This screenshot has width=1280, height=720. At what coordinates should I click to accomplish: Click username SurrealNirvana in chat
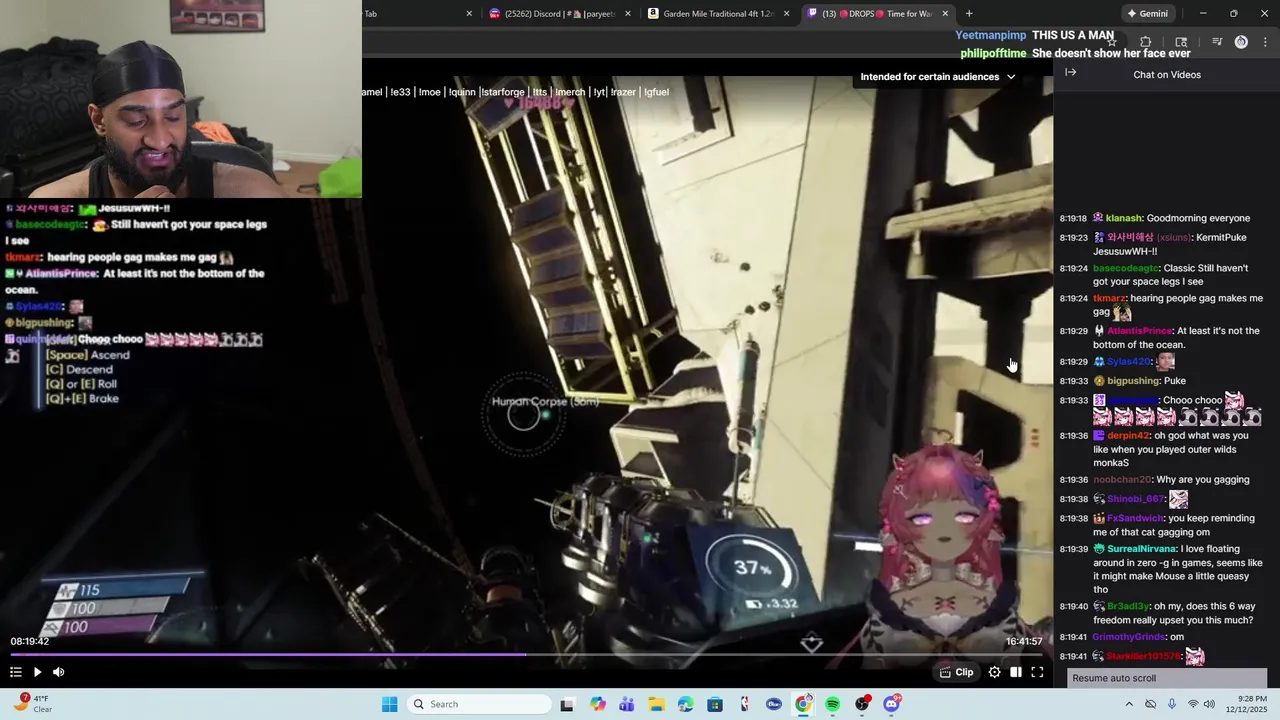click(x=1142, y=549)
